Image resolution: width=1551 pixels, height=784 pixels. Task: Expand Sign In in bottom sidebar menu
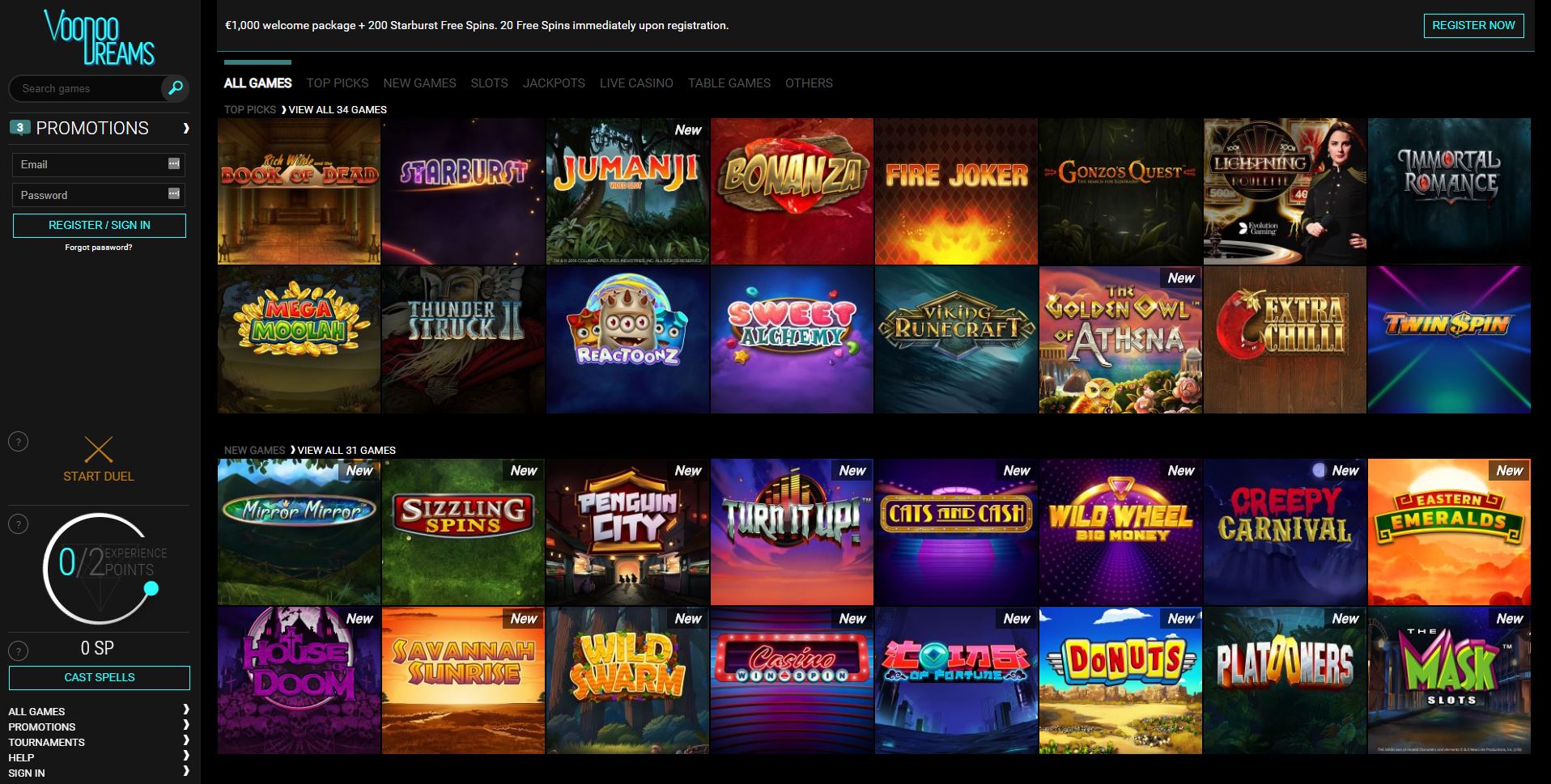tap(186, 771)
